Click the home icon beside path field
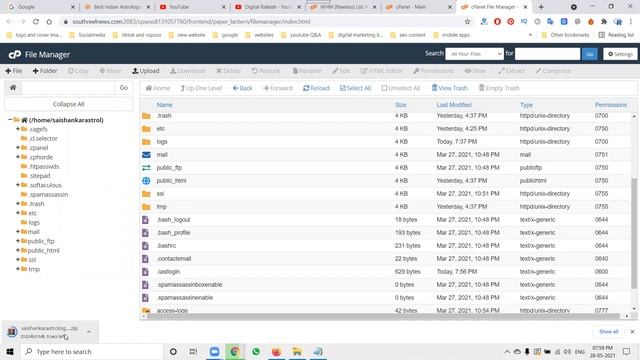Image resolution: width=640 pixels, height=360 pixels. click(13, 87)
